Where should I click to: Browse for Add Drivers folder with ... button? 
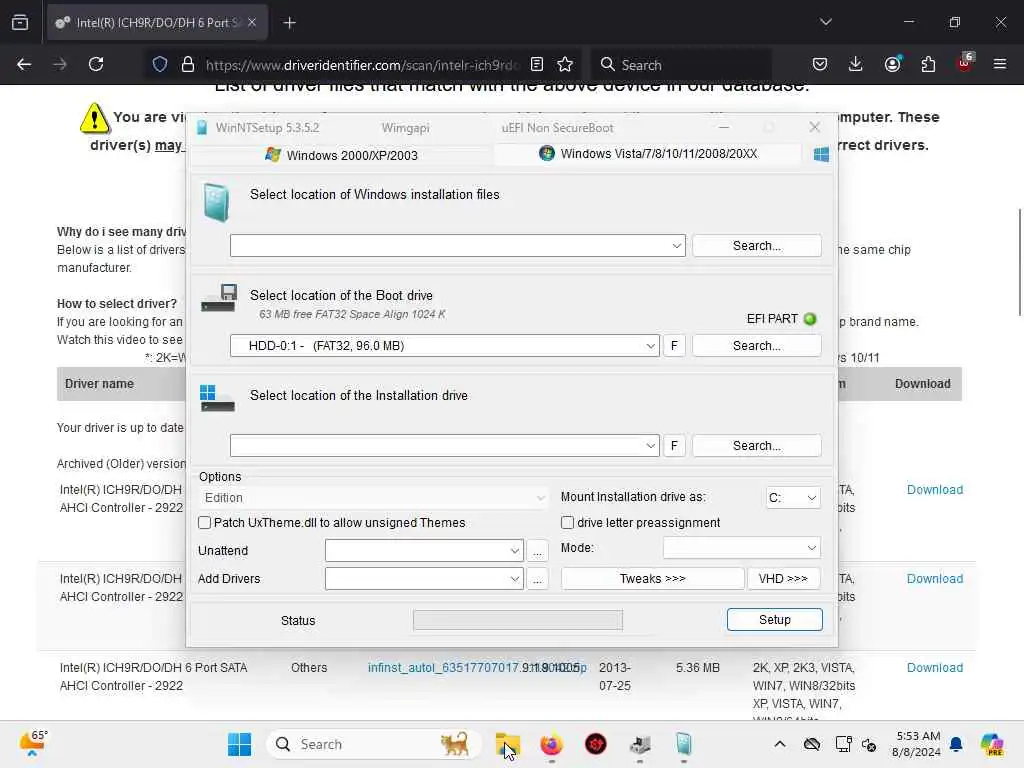pos(537,579)
